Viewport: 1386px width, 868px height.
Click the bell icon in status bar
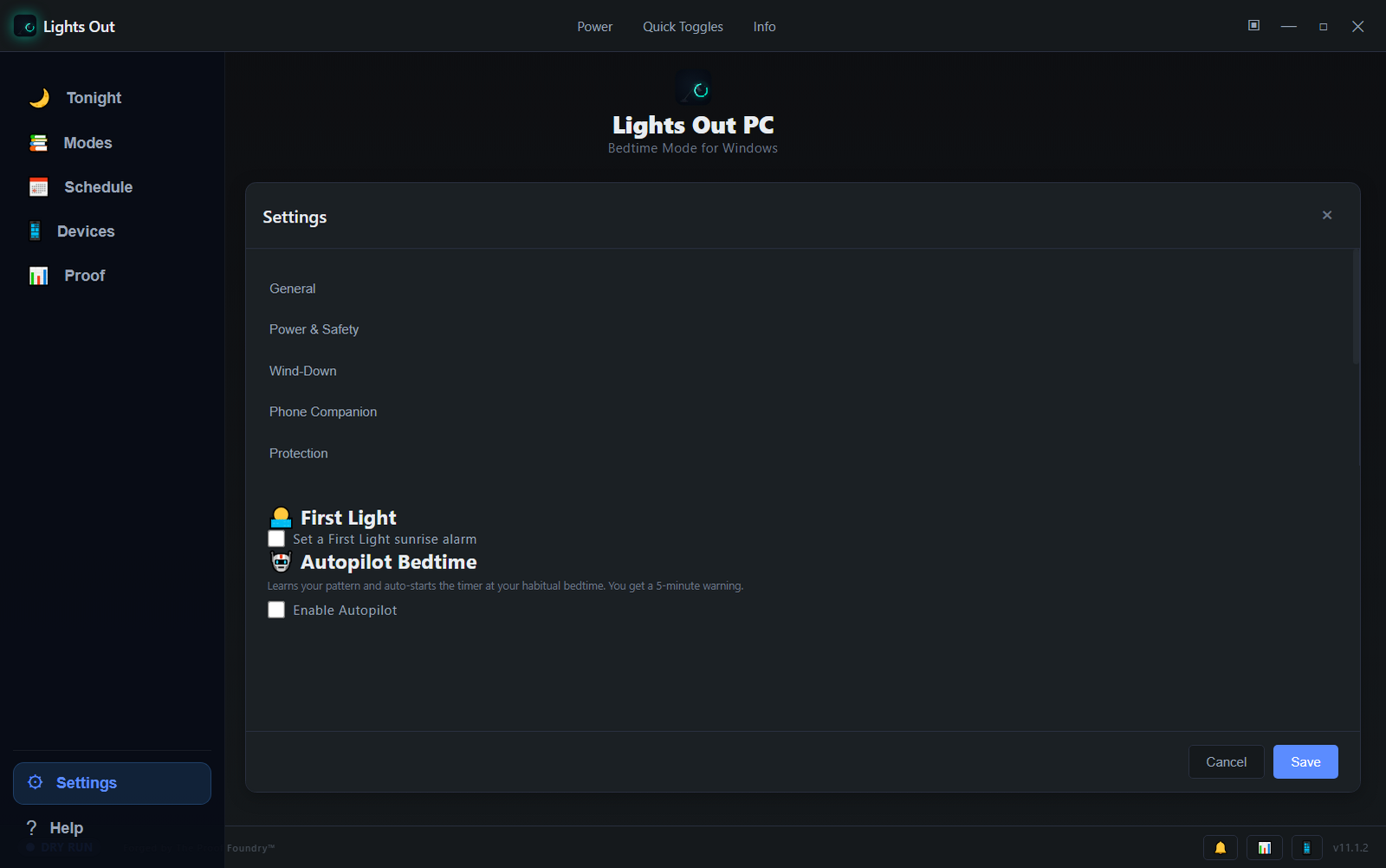click(x=1221, y=848)
